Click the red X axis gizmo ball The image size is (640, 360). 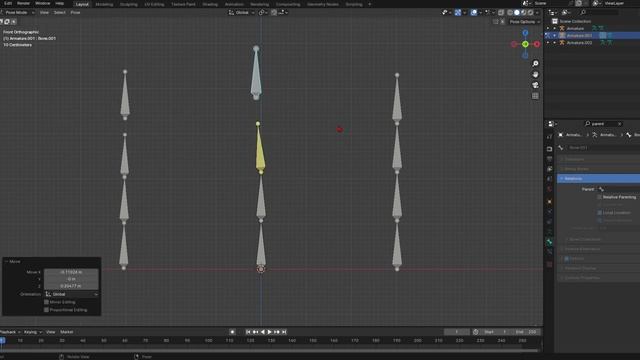[x=537, y=44]
